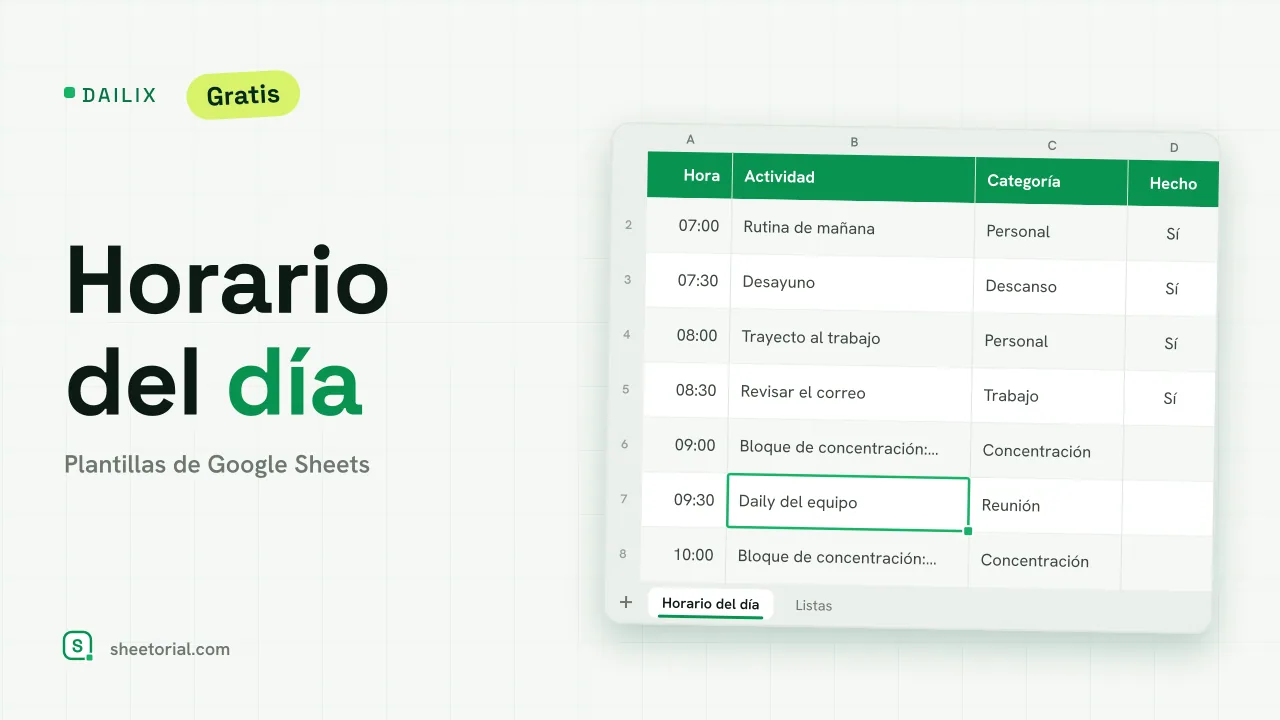This screenshot has width=1280, height=720.
Task: Select Concentración category in 10:00 row
Action: point(1044,561)
